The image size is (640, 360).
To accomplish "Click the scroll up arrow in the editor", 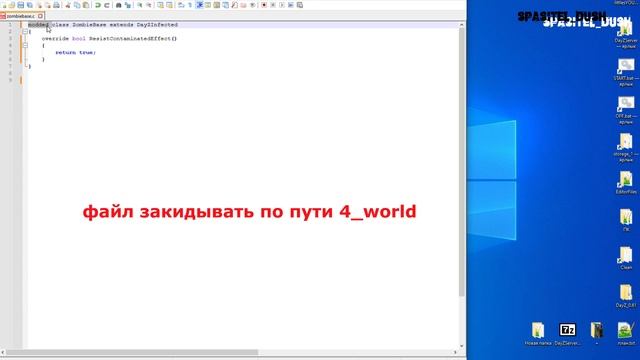I will coord(462,24).
